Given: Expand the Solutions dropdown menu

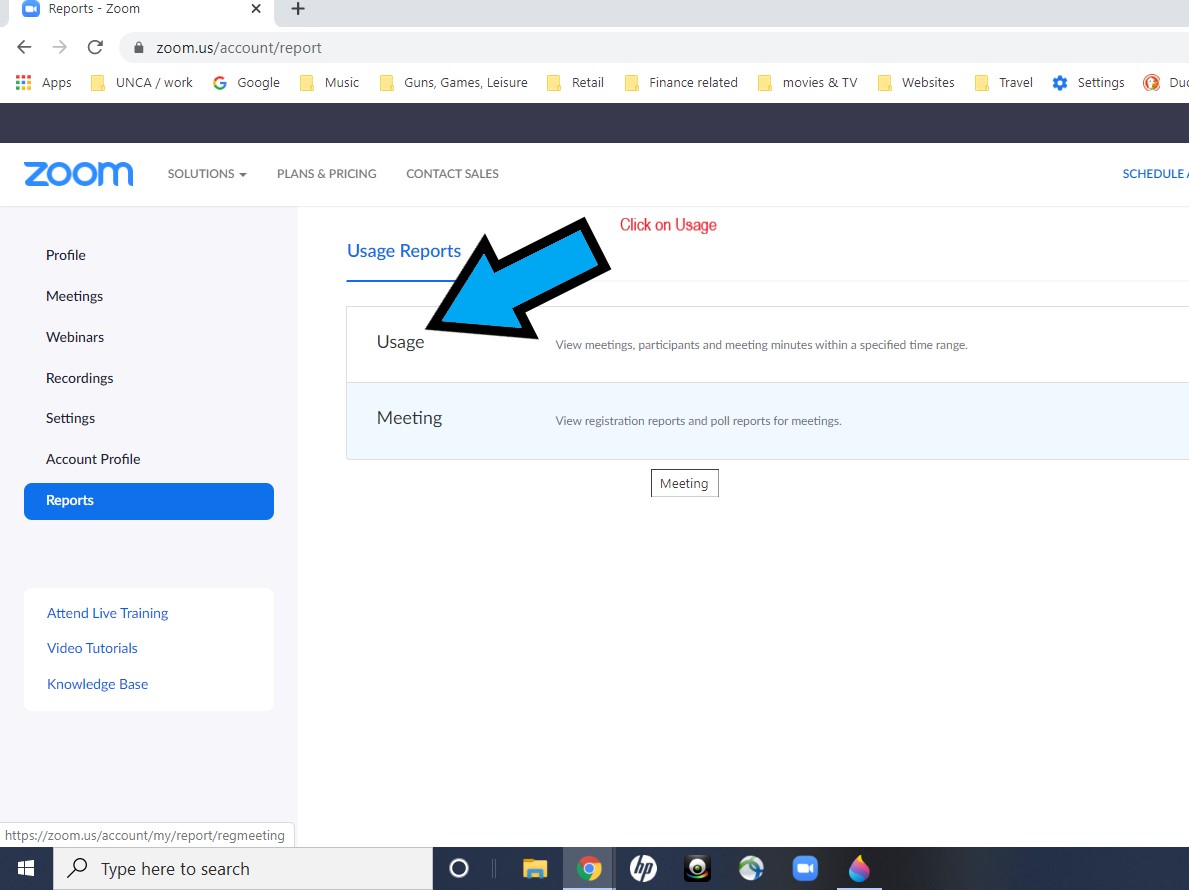Looking at the screenshot, I should tap(207, 174).
